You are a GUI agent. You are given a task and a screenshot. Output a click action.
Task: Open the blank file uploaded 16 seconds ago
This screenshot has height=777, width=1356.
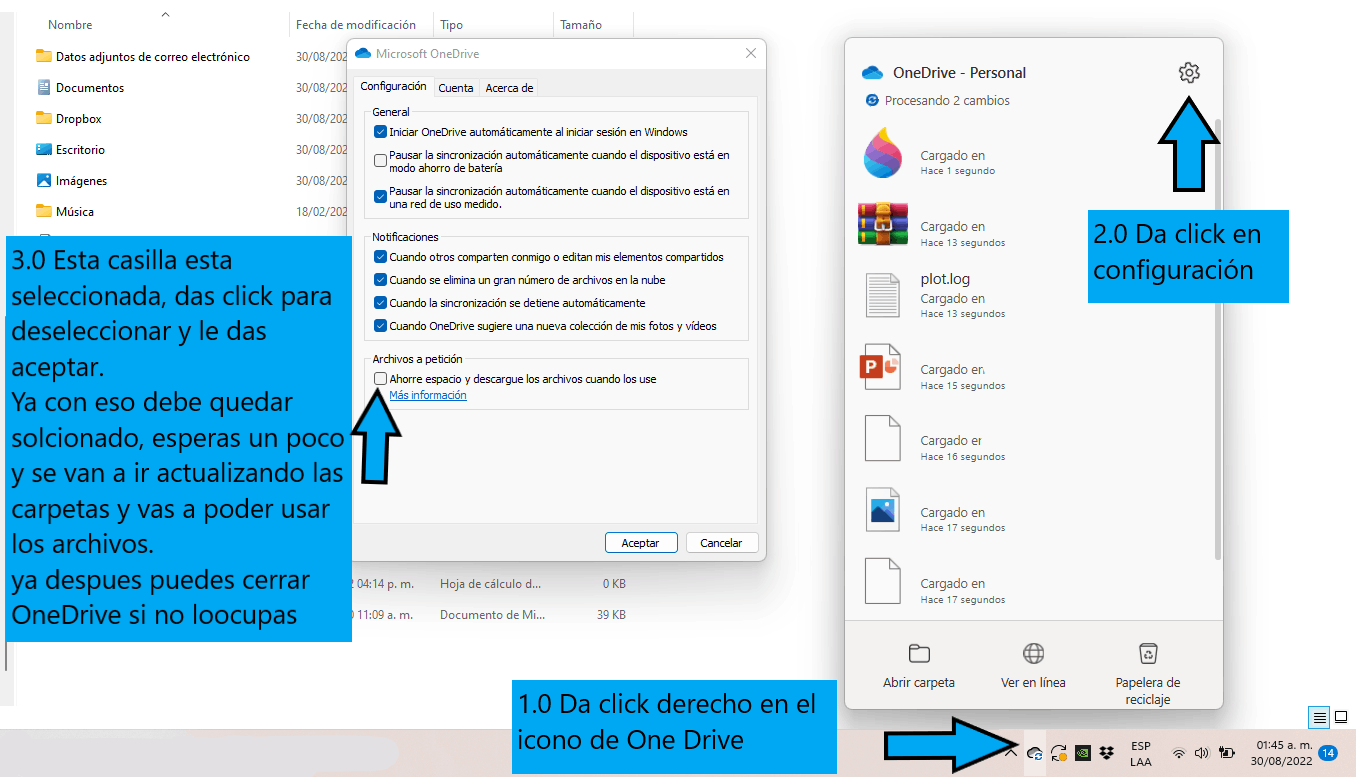pyautogui.click(x=883, y=438)
